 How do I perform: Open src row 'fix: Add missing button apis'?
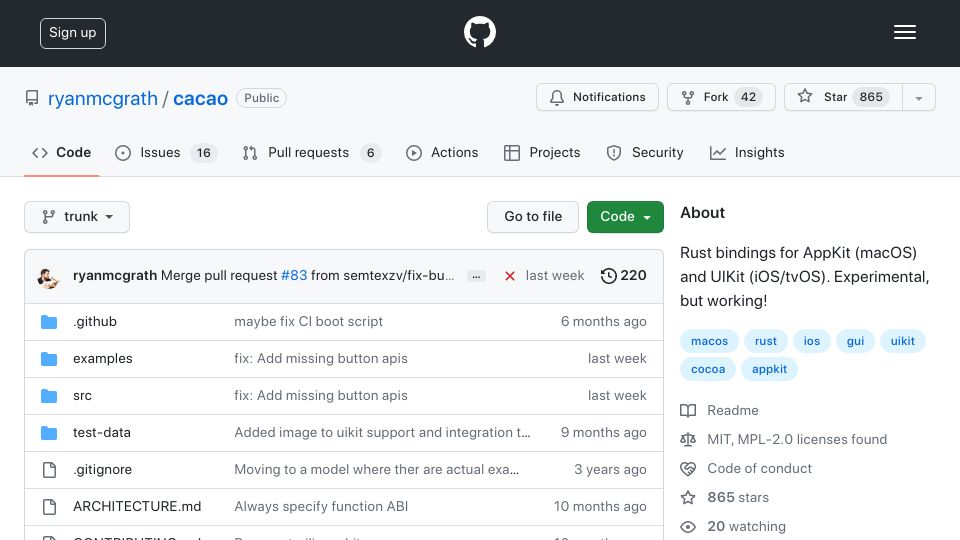coord(321,396)
